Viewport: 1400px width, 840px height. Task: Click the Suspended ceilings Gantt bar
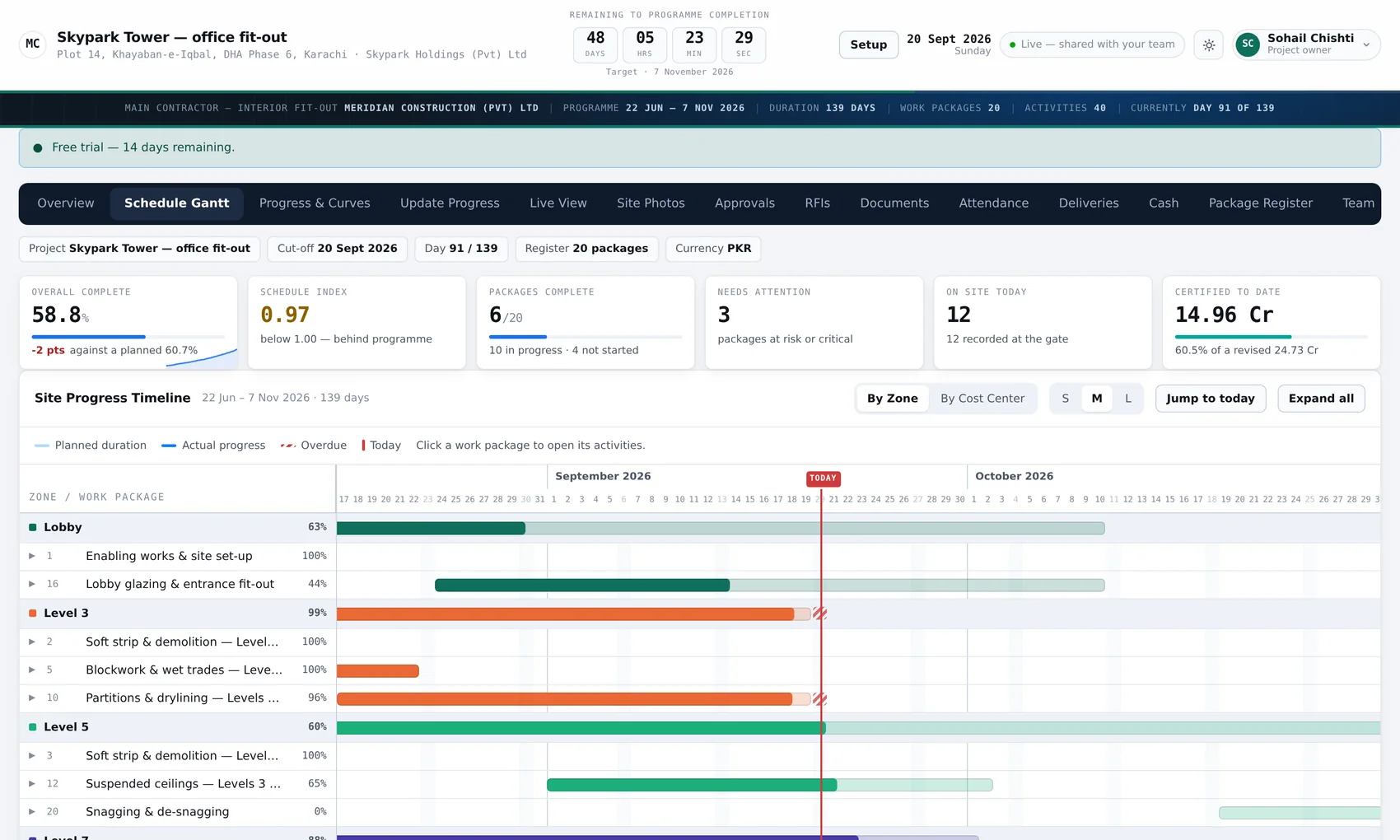point(692,785)
